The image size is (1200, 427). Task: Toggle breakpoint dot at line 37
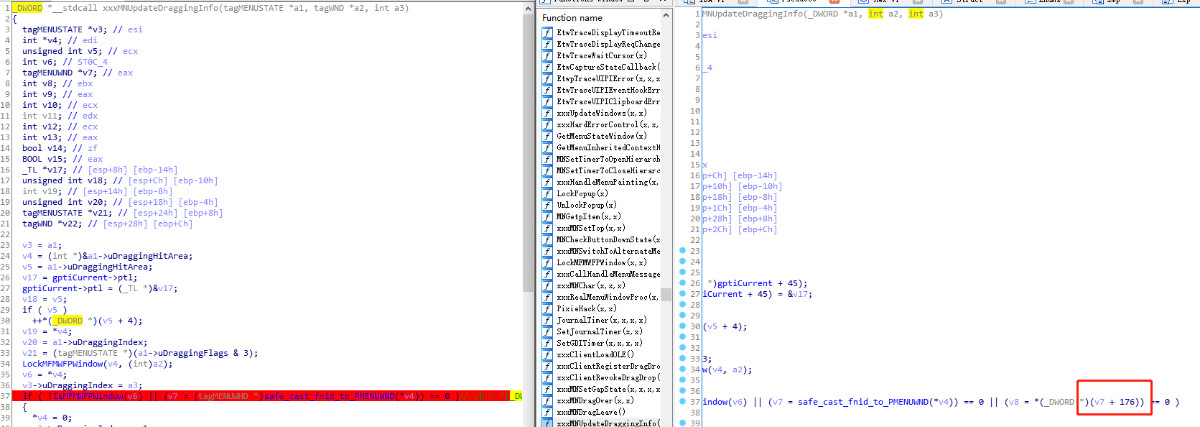pos(682,403)
